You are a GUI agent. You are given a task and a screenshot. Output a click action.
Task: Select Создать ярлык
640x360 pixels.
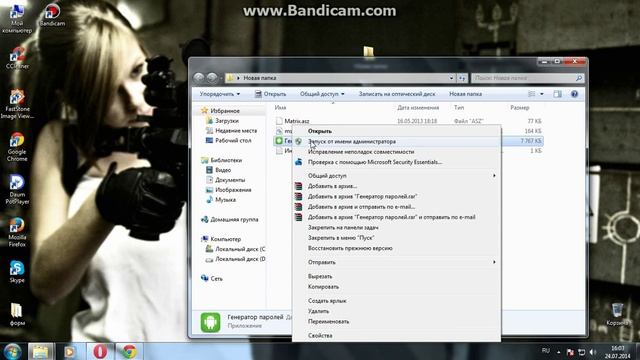coord(396,301)
